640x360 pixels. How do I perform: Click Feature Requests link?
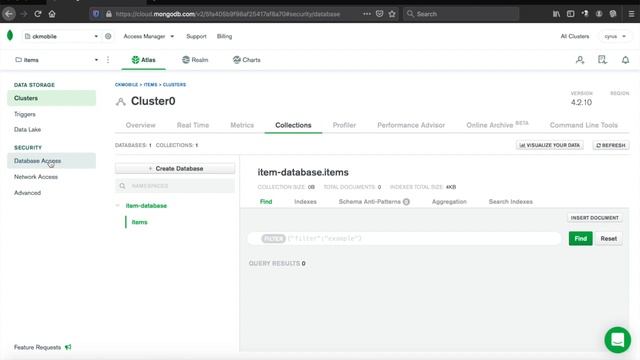(37, 347)
